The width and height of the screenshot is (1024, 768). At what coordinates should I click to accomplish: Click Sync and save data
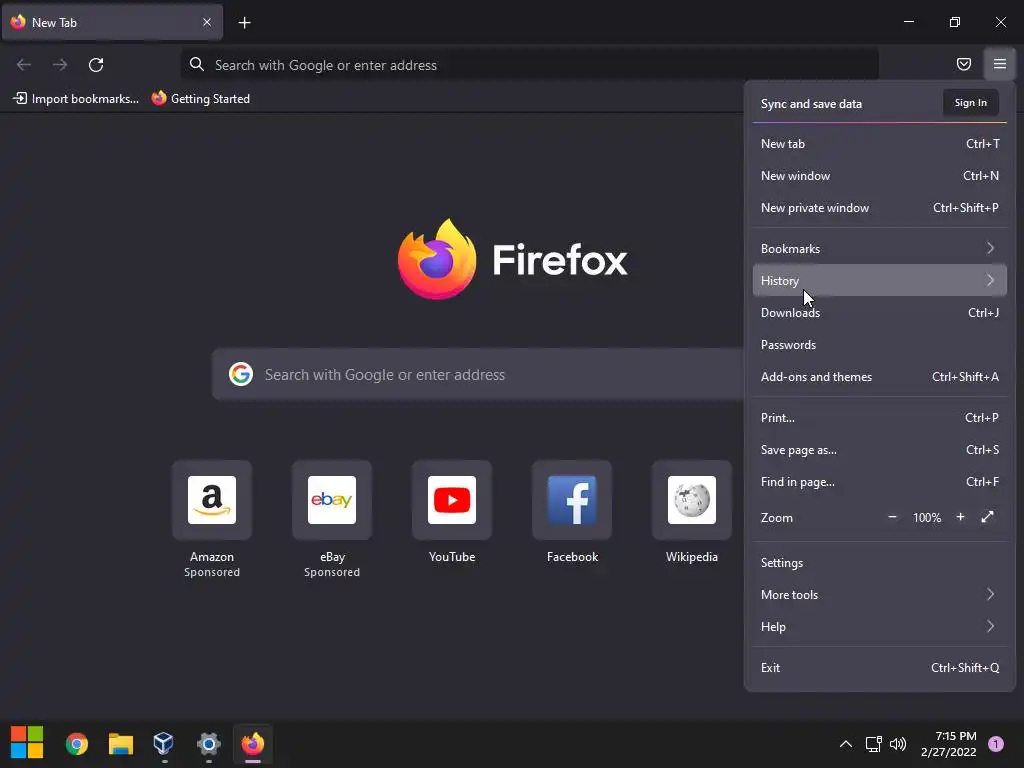coord(811,104)
